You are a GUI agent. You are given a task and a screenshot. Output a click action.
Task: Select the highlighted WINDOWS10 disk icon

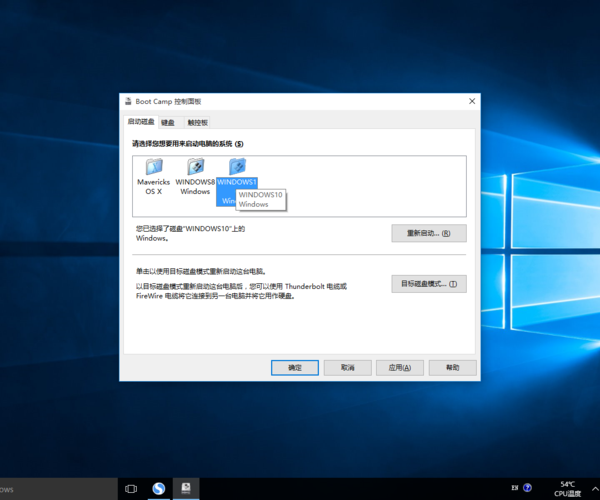click(237, 167)
